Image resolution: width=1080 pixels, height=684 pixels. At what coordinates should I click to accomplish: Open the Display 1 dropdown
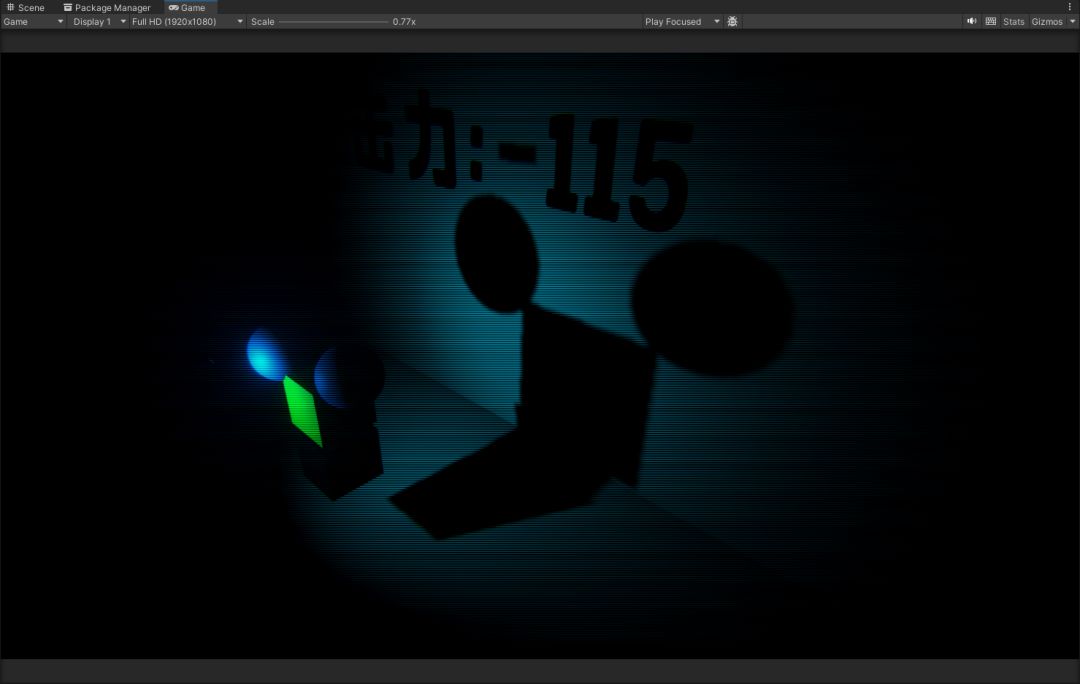pyautogui.click(x=99, y=22)
